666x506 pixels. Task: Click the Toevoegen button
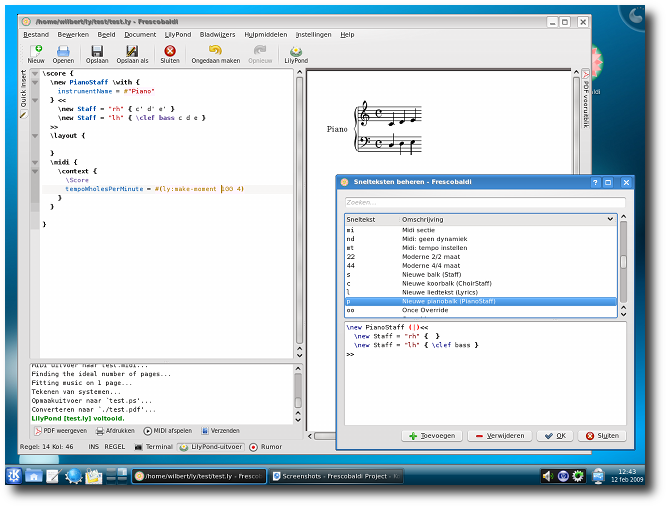(432, 436)
